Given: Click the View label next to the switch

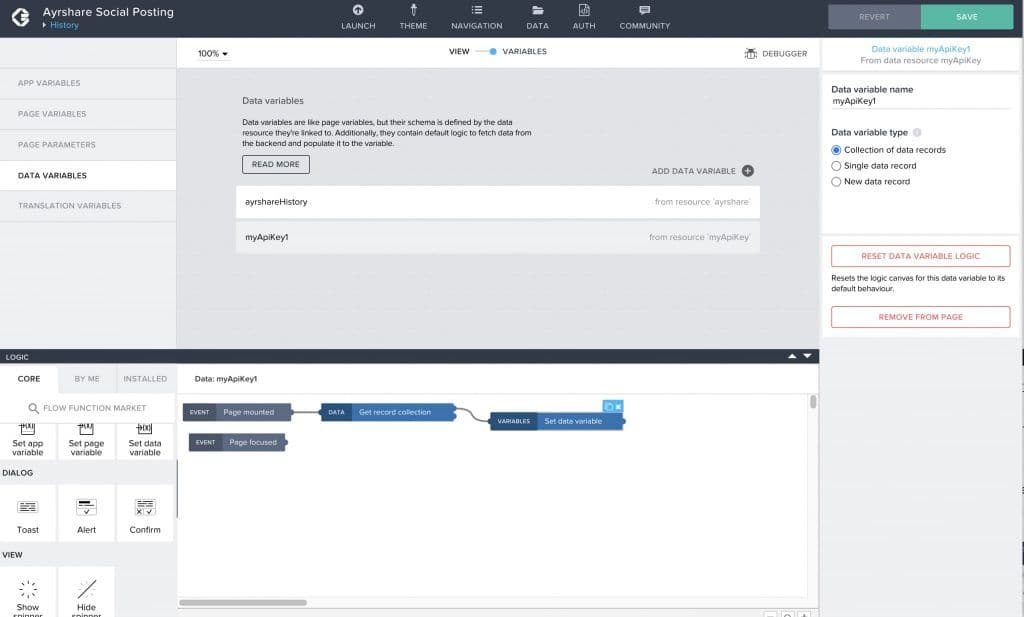Looking at the screenshot, I should 459,52.
